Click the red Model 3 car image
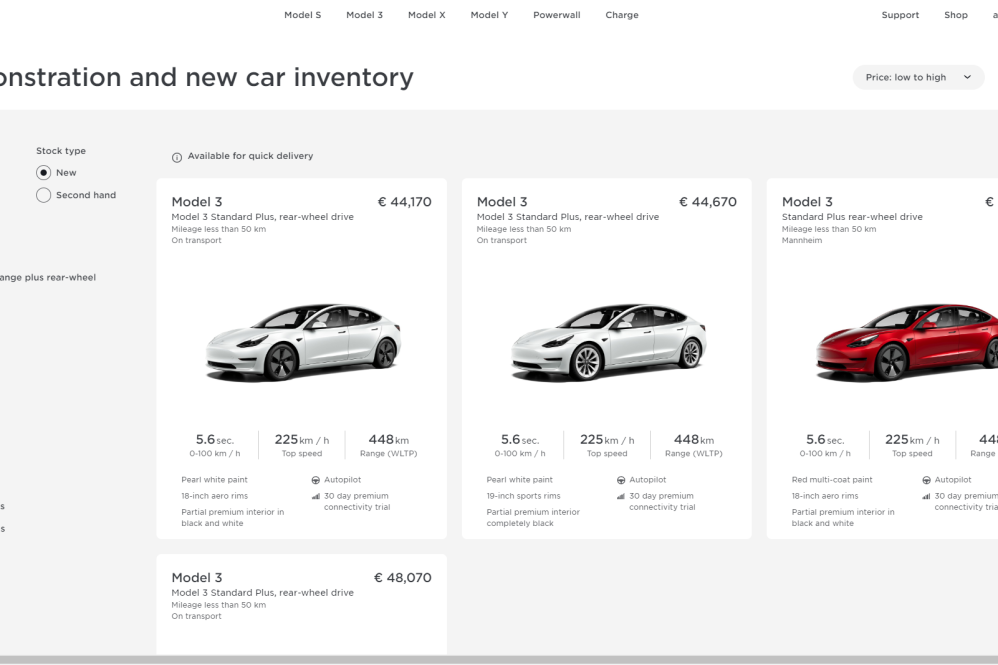Image resolution: width=998 pixels, height=665 pixels. coord(905,342)
